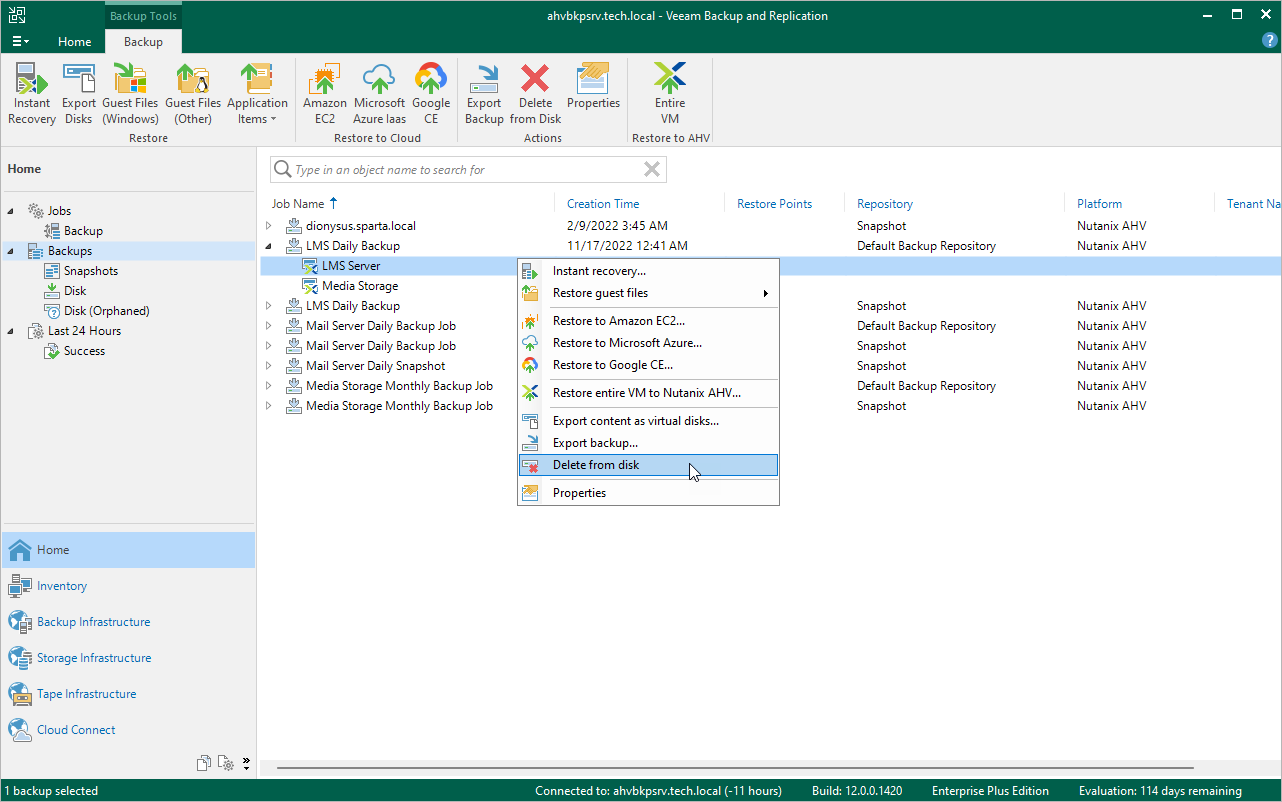The image size is (1282, 802).
Task: Open the Cloud Connect view
Action: (128, 730)
